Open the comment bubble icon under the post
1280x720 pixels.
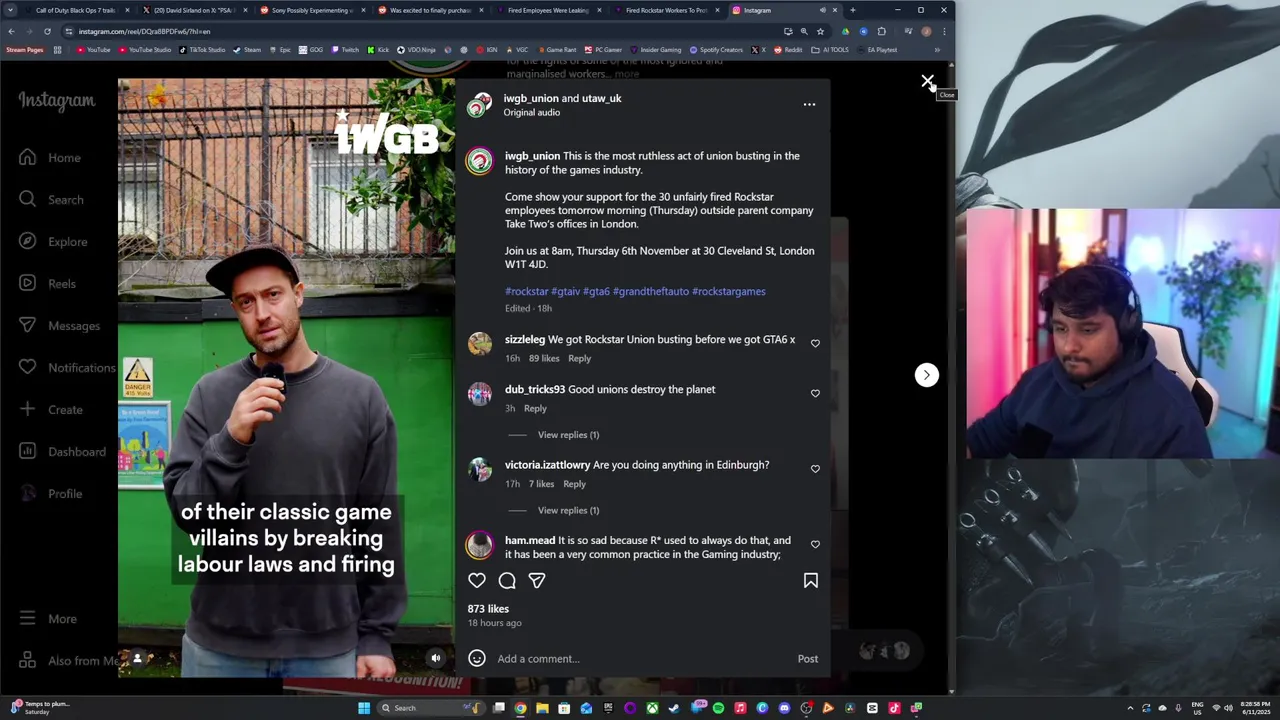tap(507, 580)
